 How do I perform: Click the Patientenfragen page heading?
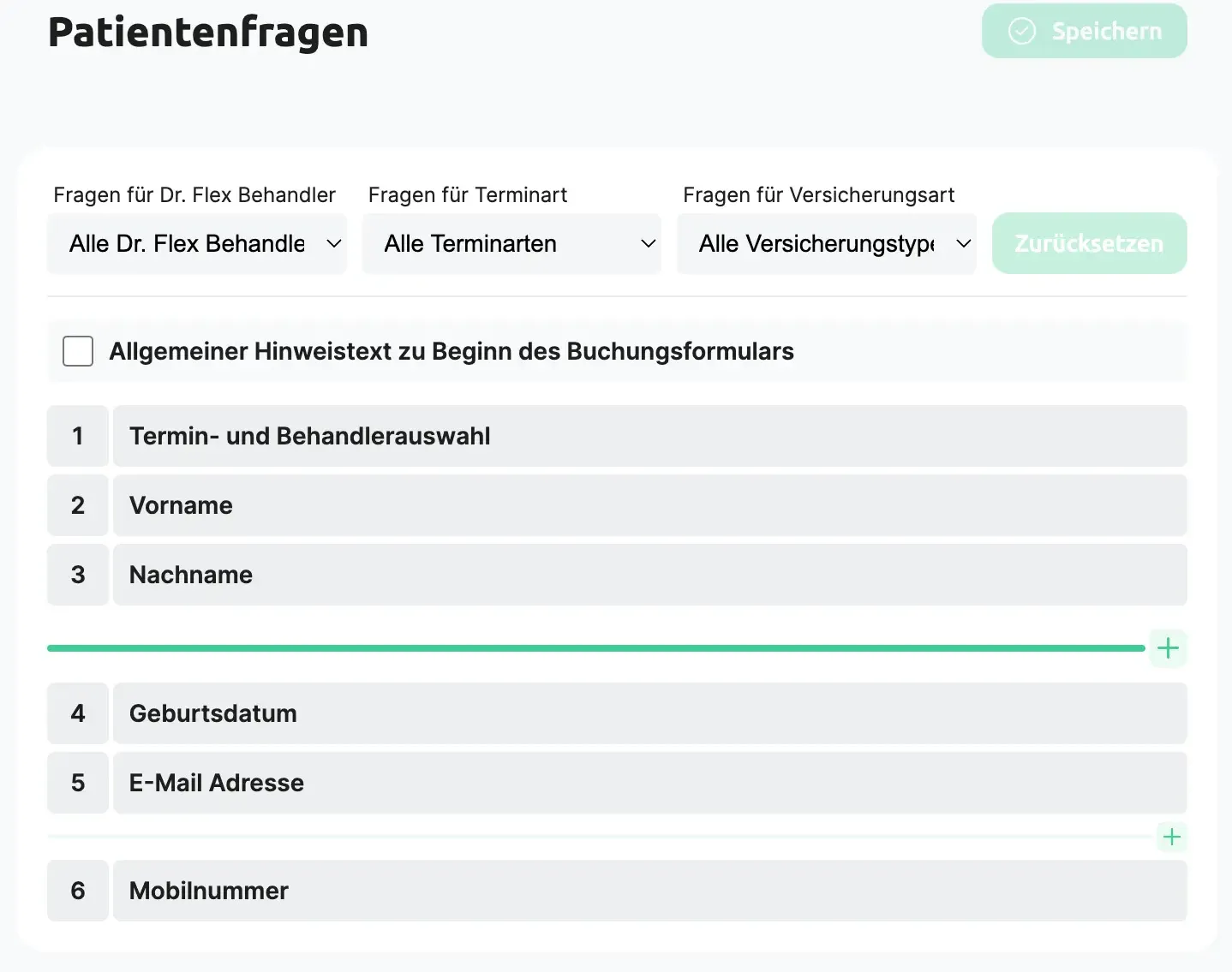pos(208,33)
